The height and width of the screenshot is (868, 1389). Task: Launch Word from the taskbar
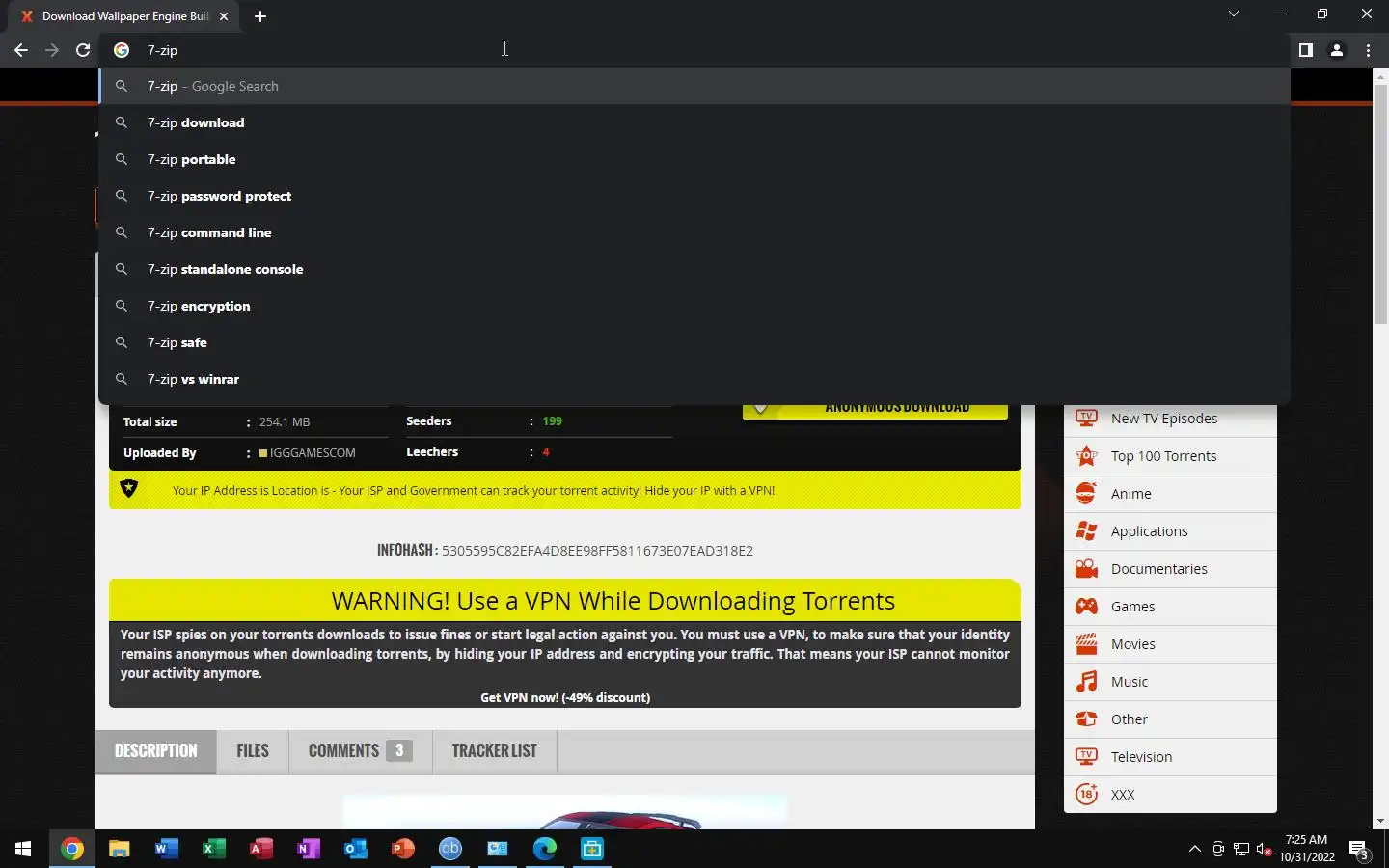click(x=166, y=849)
